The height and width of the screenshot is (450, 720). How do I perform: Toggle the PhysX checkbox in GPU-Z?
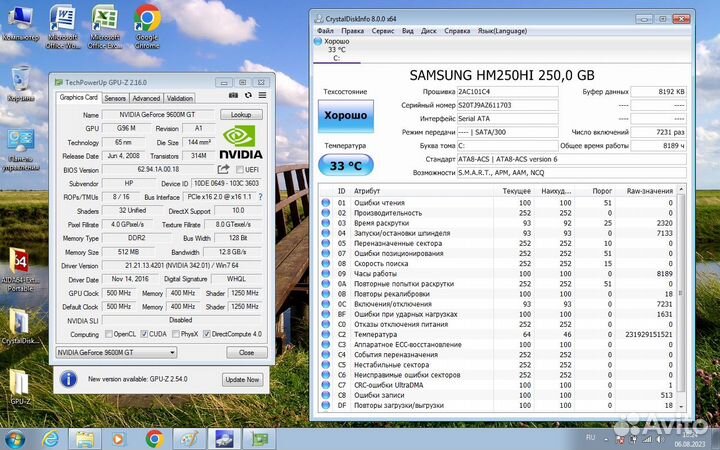175,334
